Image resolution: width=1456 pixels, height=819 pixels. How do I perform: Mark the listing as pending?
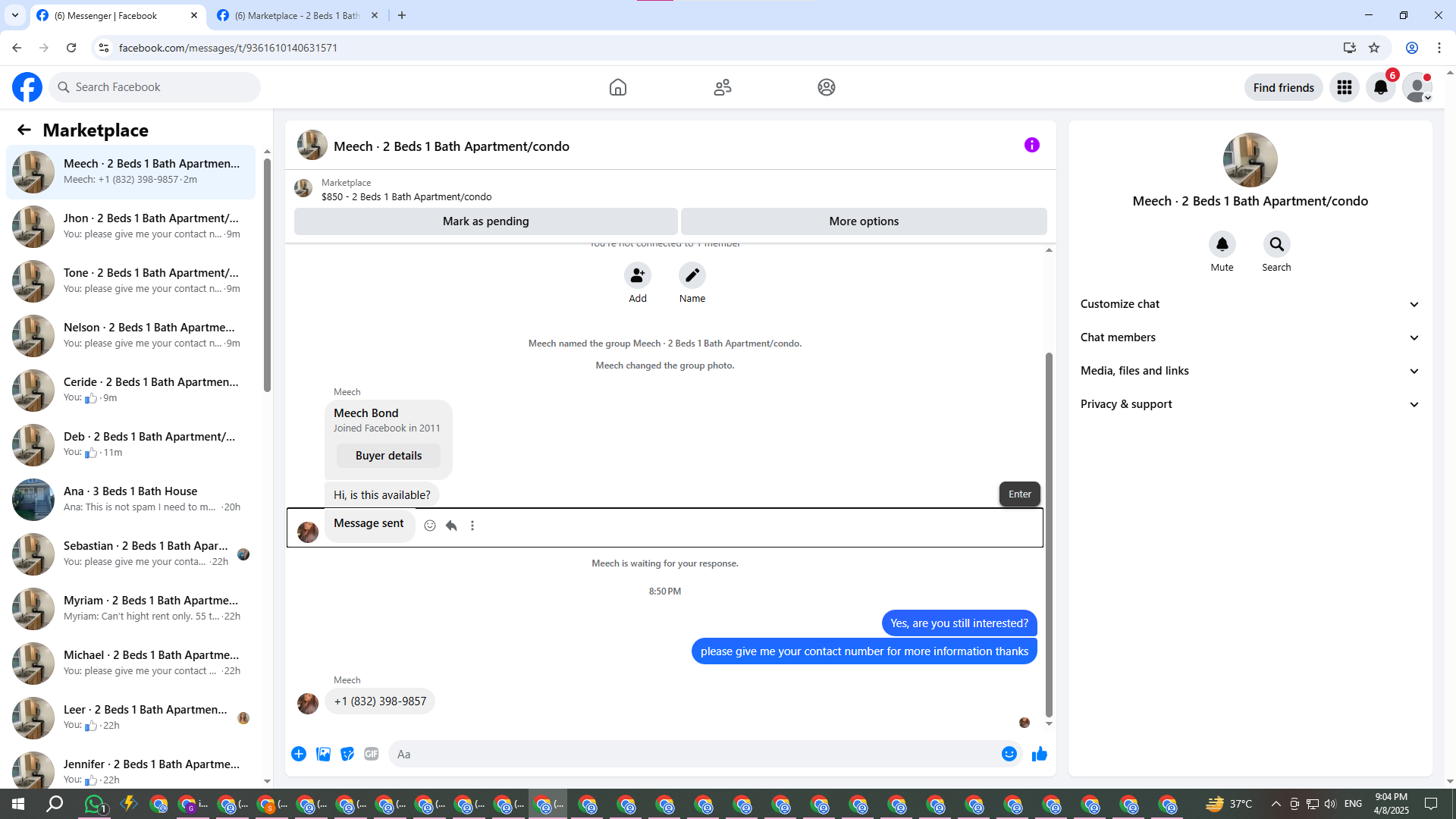(485, 221)
